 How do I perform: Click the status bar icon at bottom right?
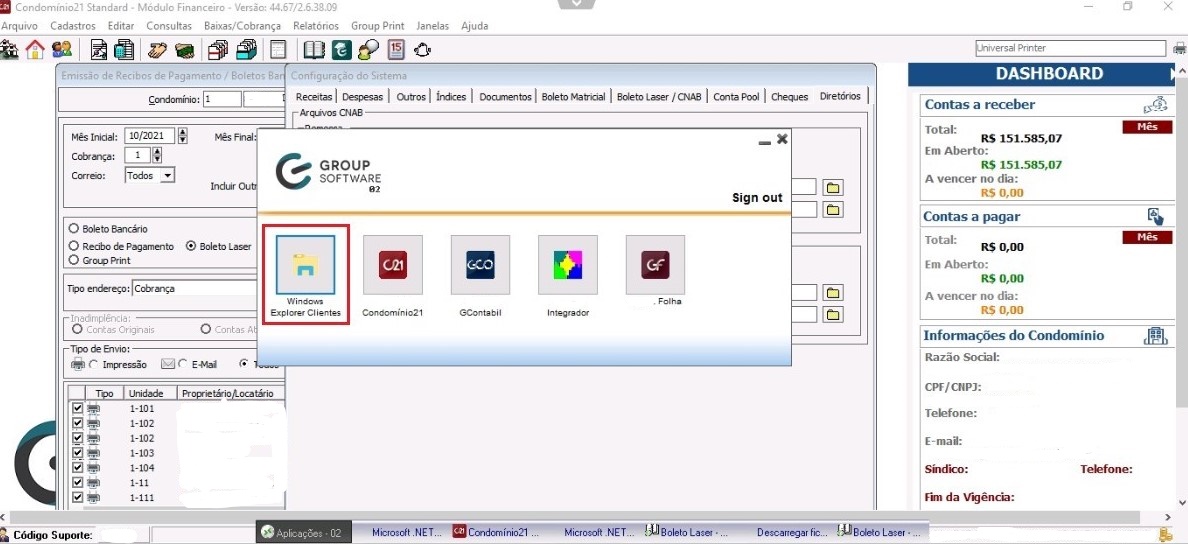(1166, 535)
